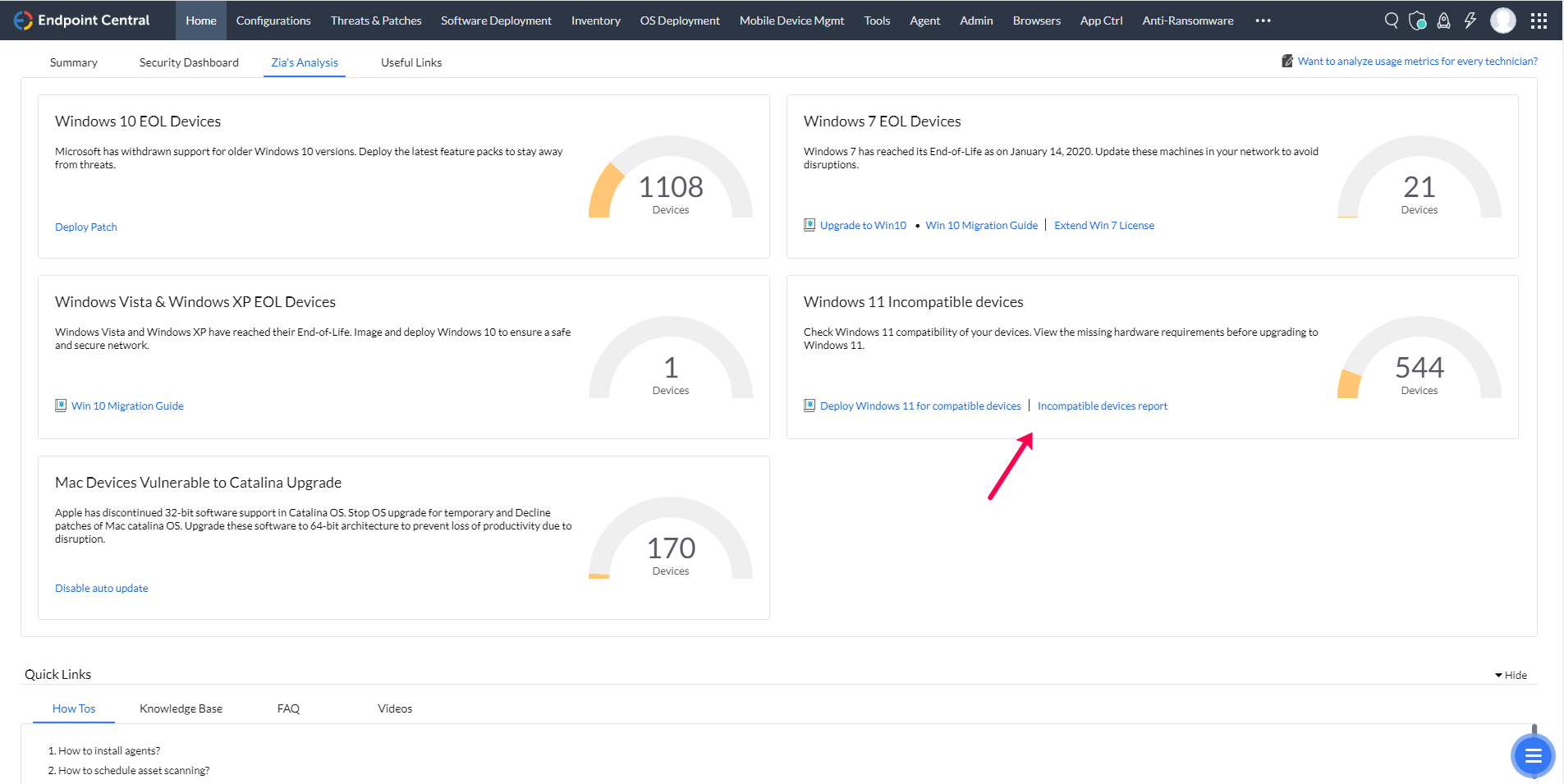The width and height of the screenshot is (1564, 784).
Task: Click the guide icon beside Upgrade to Win10
Action: click(810, 225)
